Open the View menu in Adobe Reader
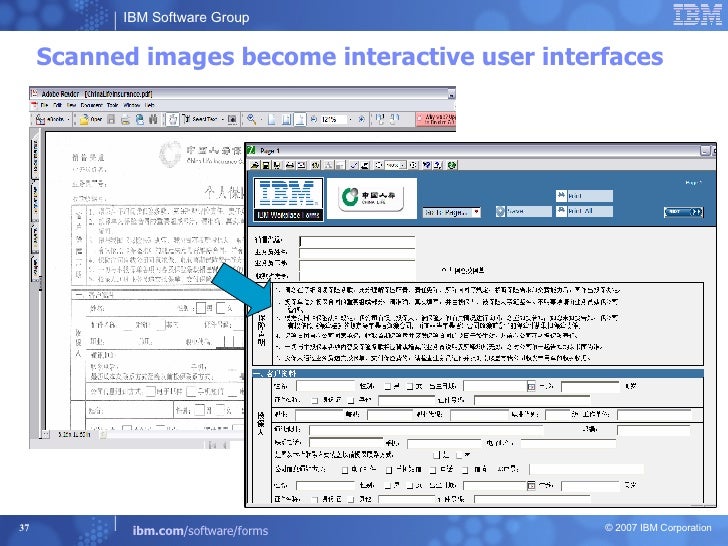The width and height of the screenshot is (728, 546). pyautogui.click(x=72, y=105)
